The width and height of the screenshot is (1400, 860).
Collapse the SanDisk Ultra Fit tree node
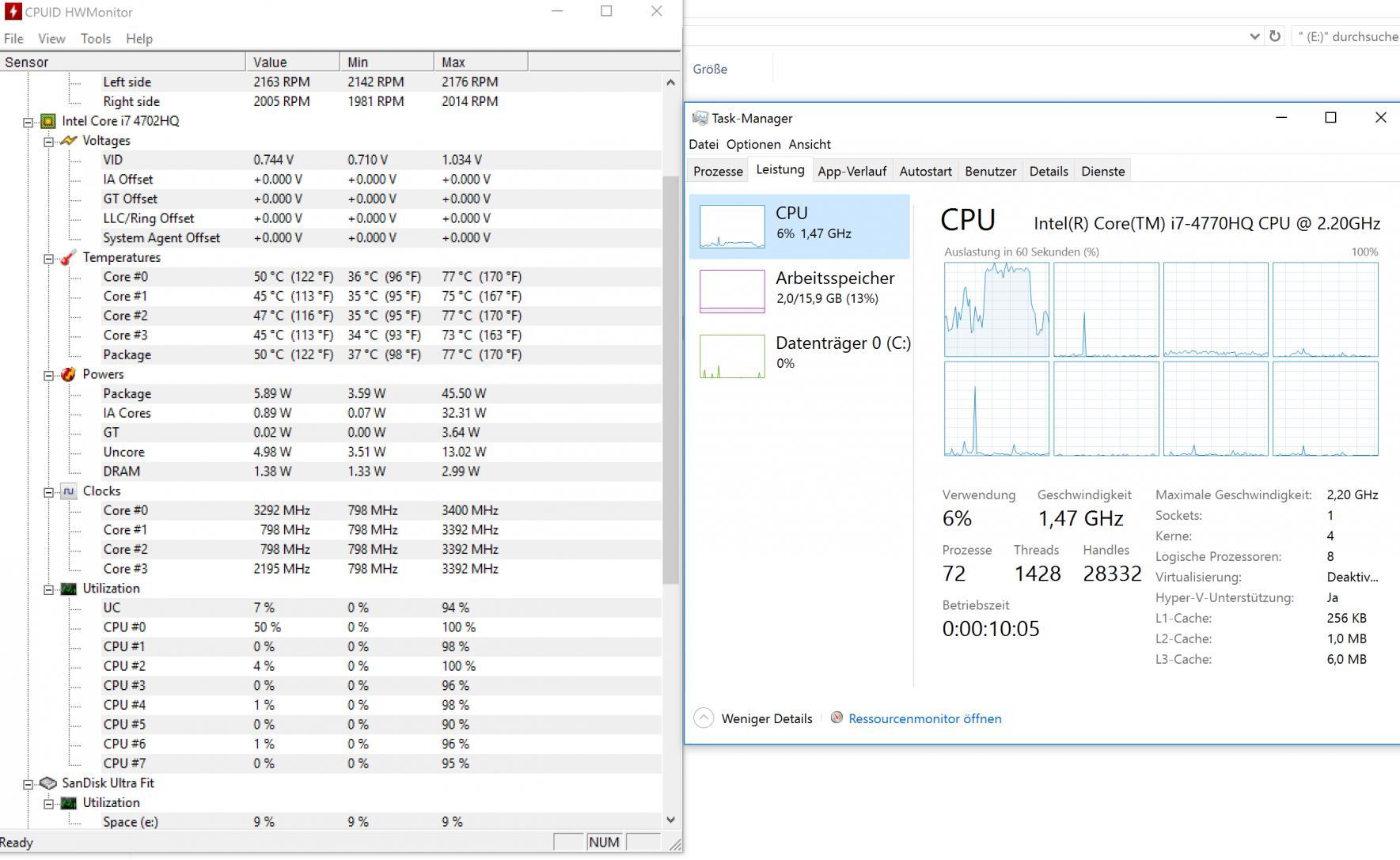(28, 784)
